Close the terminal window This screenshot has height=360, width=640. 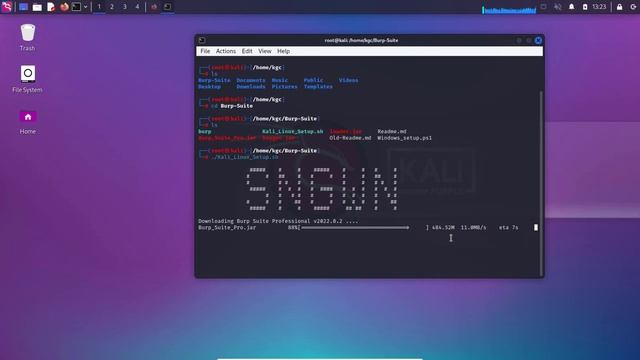coord(538,40)
